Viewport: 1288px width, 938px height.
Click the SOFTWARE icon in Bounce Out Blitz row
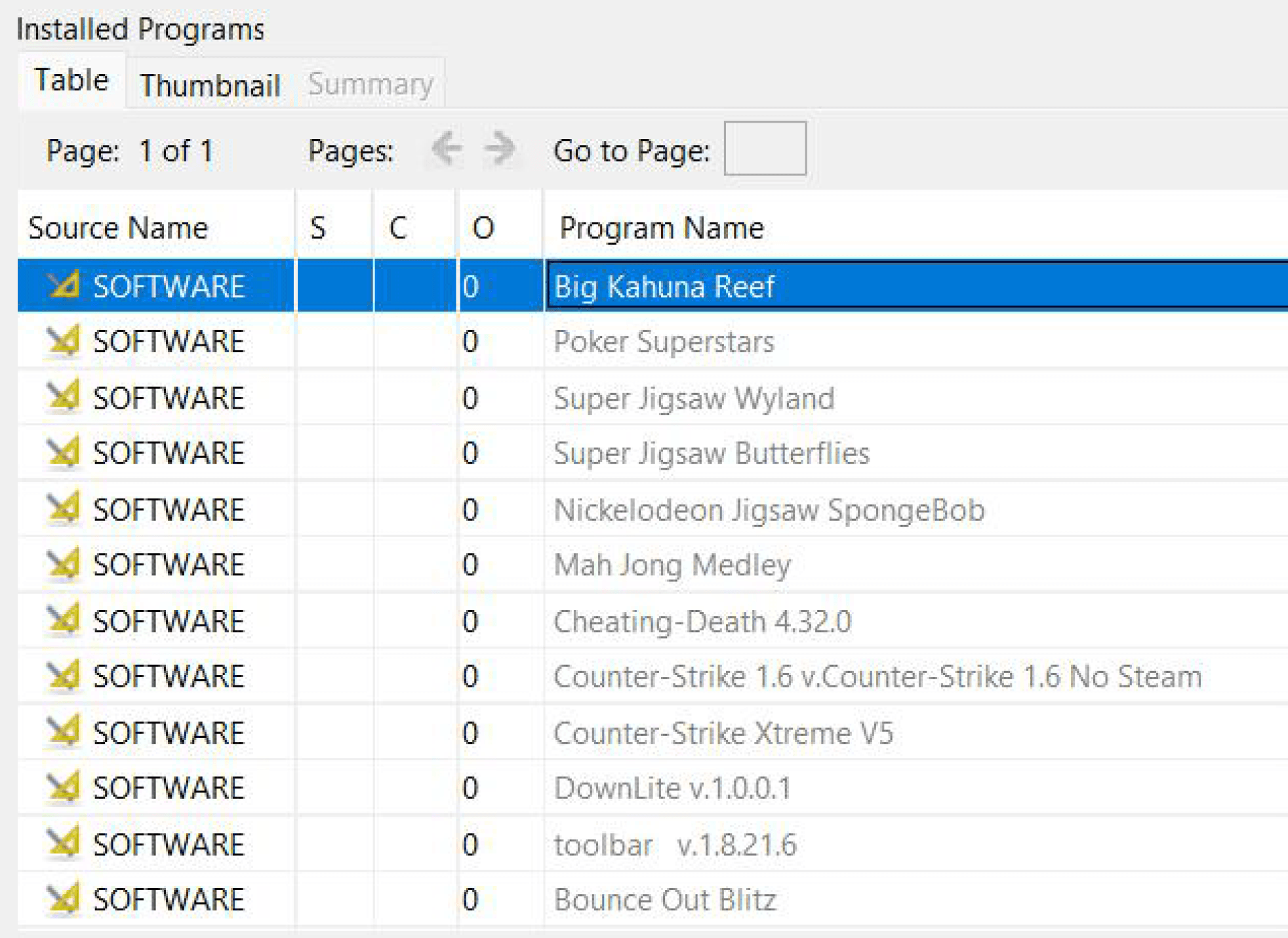[64, 899]
